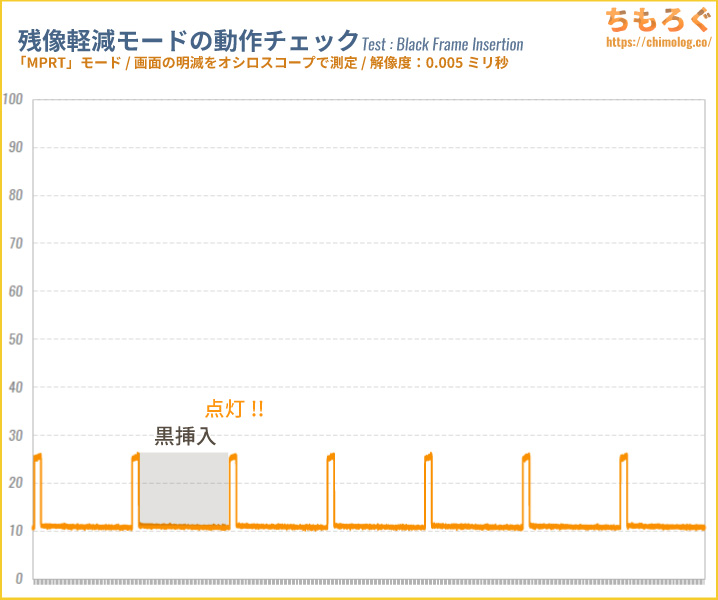Click the first brightness pulse at chart start
The image size is (718, 600).
tap(38, 490)
